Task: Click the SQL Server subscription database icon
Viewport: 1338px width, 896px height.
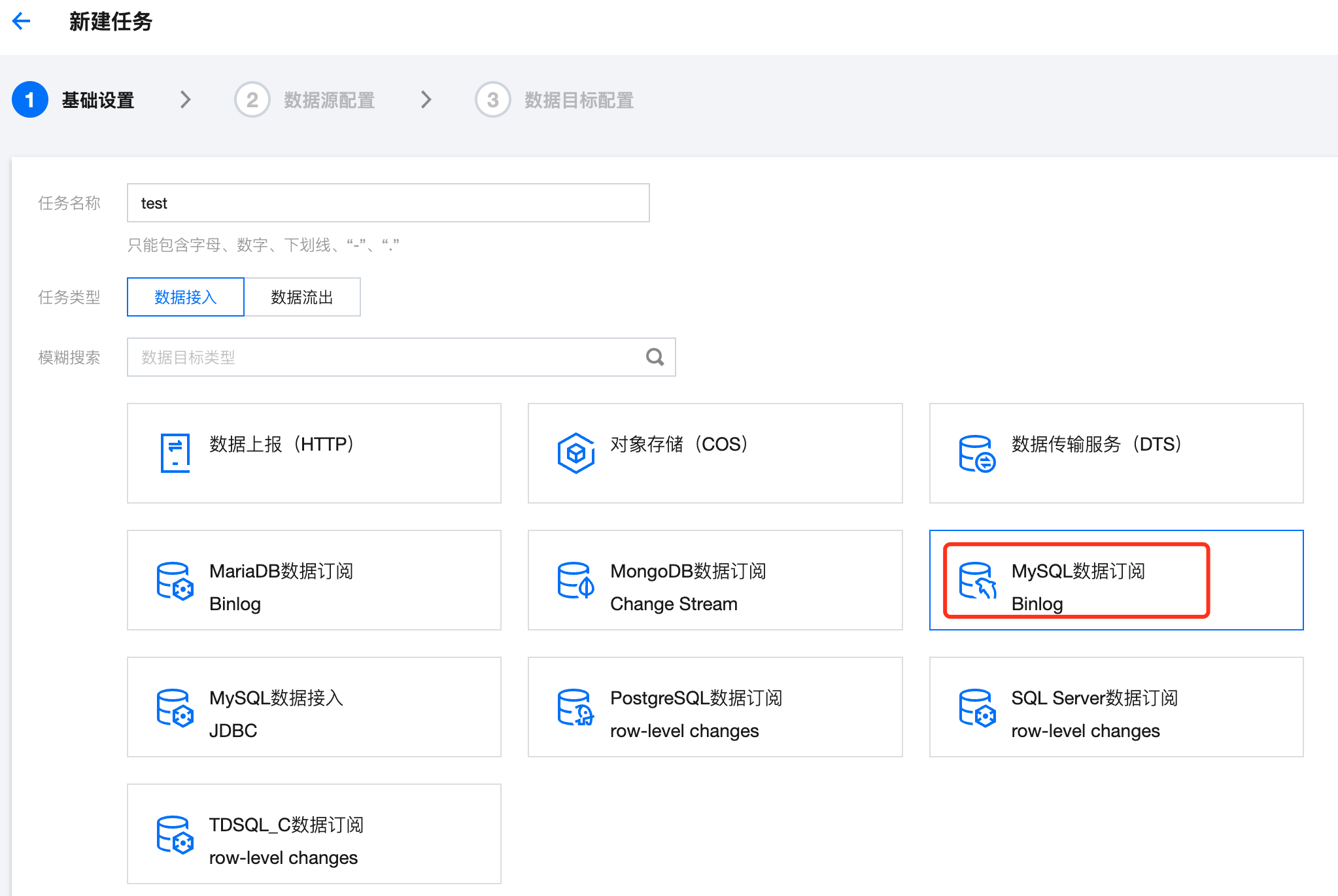Action: [977, 708]
